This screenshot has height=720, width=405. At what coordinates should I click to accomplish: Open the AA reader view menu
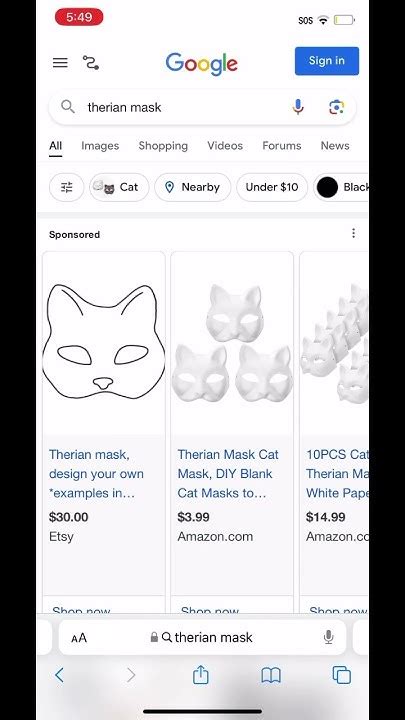pos(79,638)
